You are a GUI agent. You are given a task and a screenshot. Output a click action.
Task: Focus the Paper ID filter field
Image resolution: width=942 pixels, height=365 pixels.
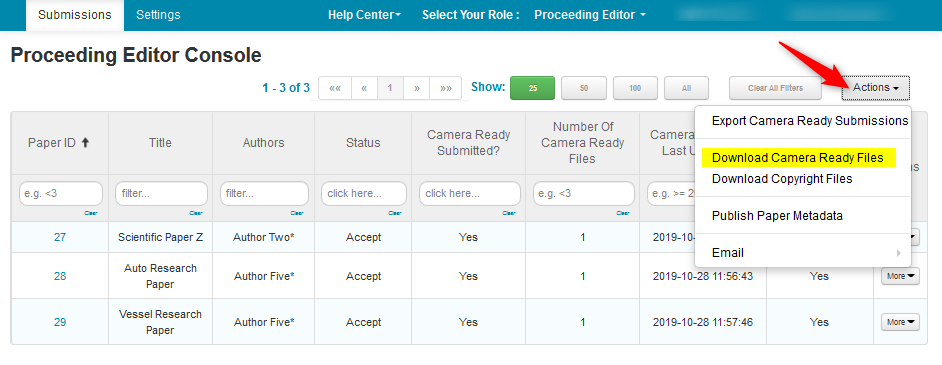pos(61,194)
